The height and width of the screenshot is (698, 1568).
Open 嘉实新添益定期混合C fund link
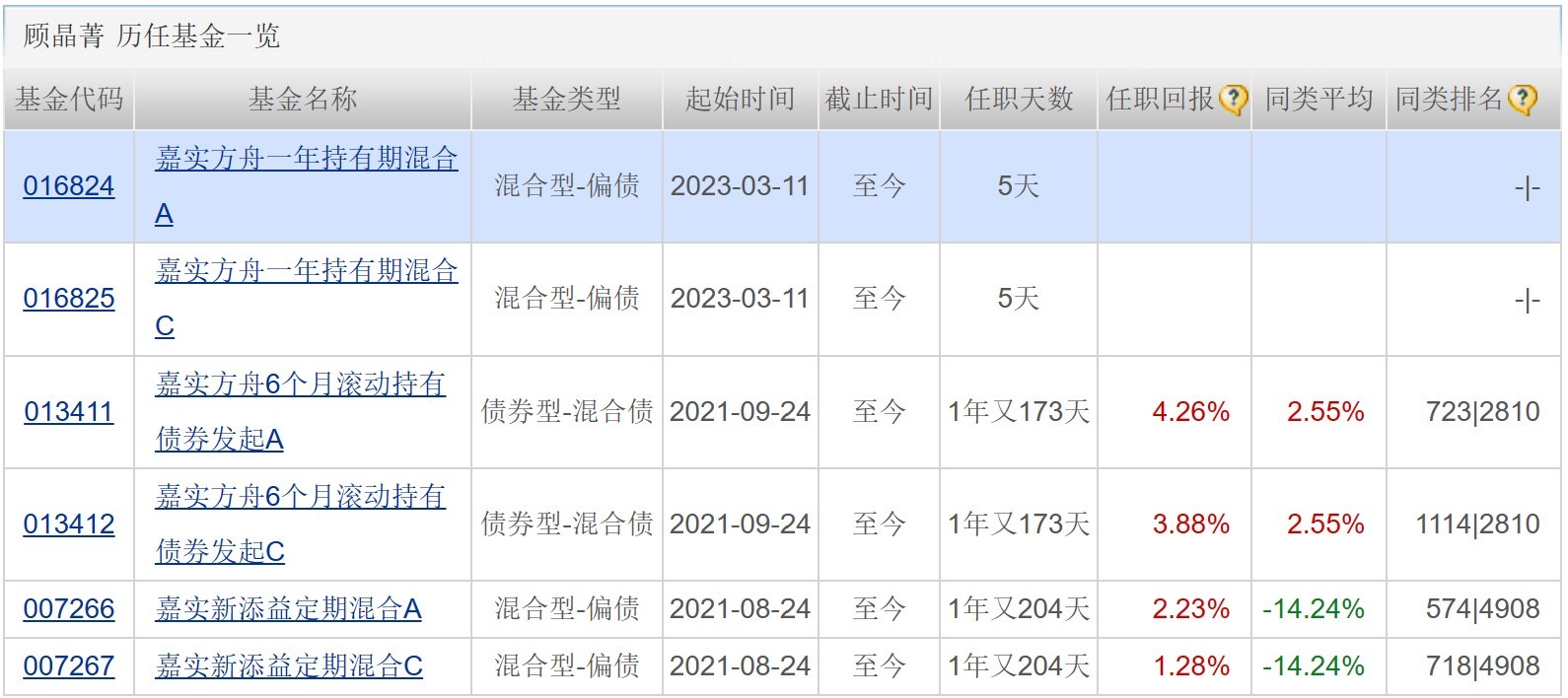point(289,666)
